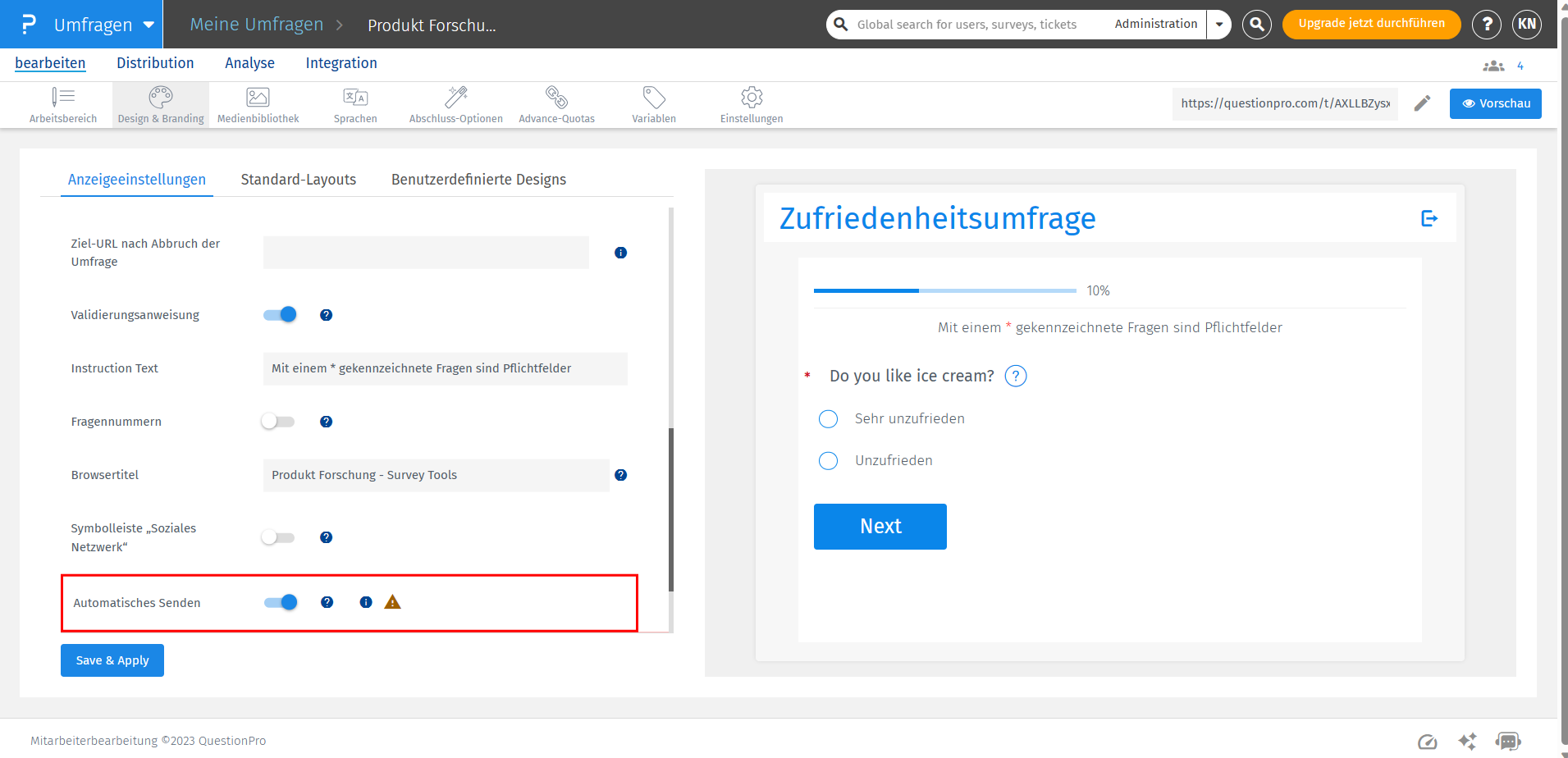Go to Meine Umfragen breadcrumb link

pyautogui.click(x=257, y=25)
